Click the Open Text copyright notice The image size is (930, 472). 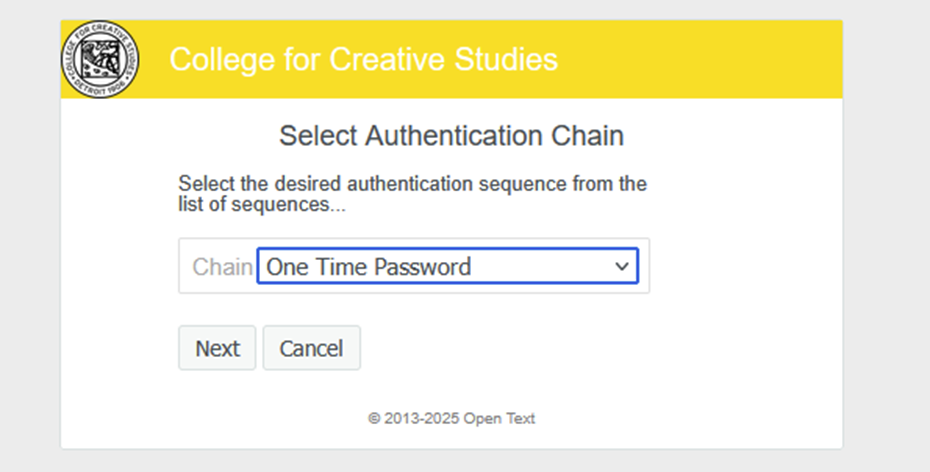point(451,418)
